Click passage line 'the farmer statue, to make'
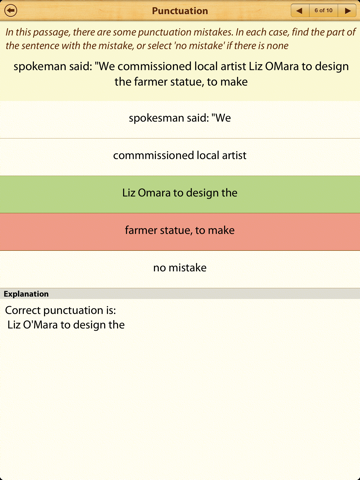The image size is (360, 480). [x=181, y=82]
